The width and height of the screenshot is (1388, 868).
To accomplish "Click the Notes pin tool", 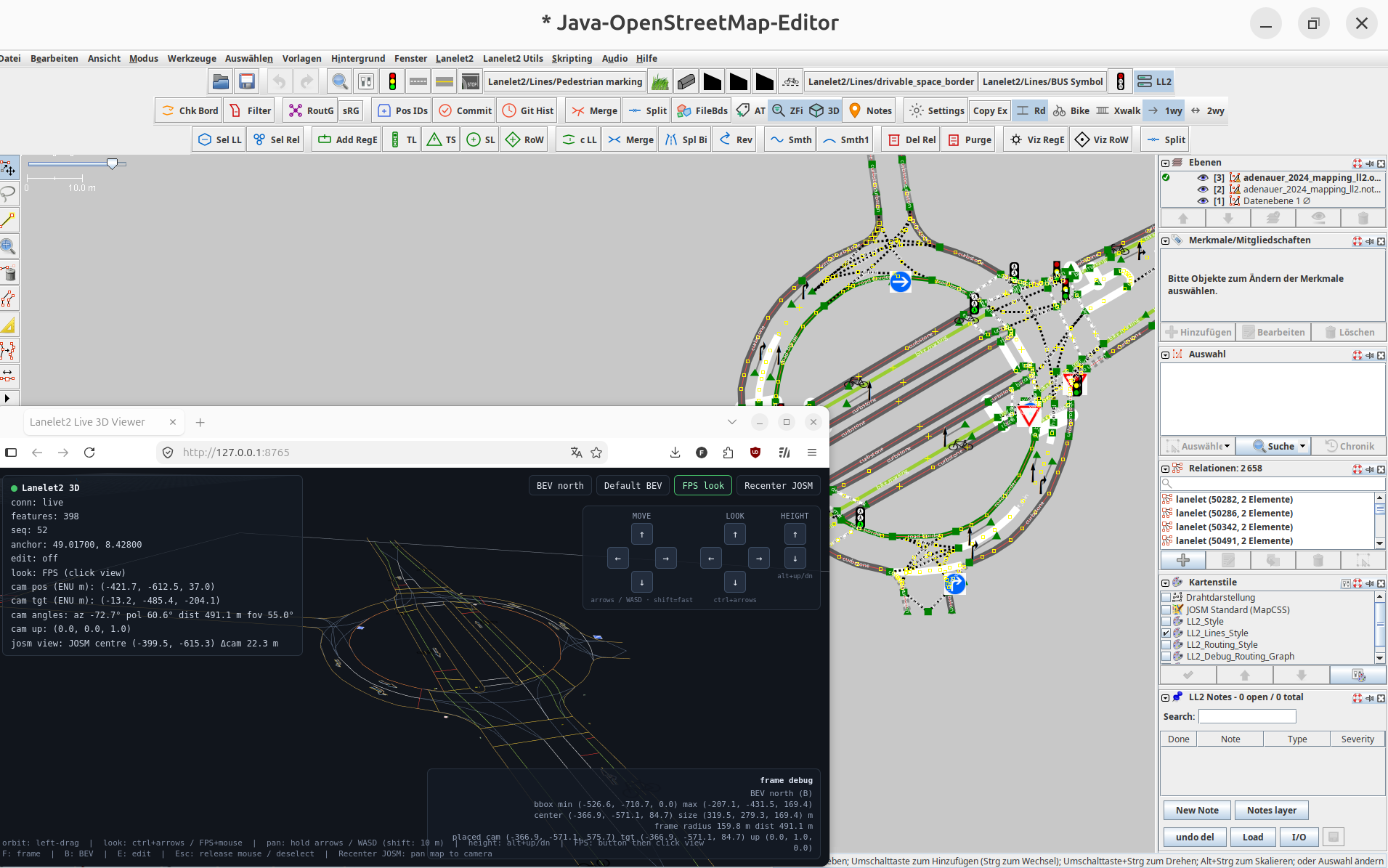I will (870, 110).
